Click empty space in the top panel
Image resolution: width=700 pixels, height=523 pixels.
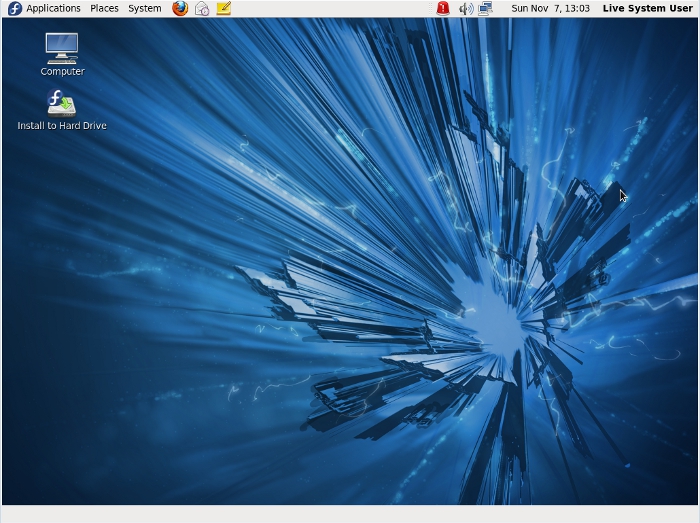330,8
